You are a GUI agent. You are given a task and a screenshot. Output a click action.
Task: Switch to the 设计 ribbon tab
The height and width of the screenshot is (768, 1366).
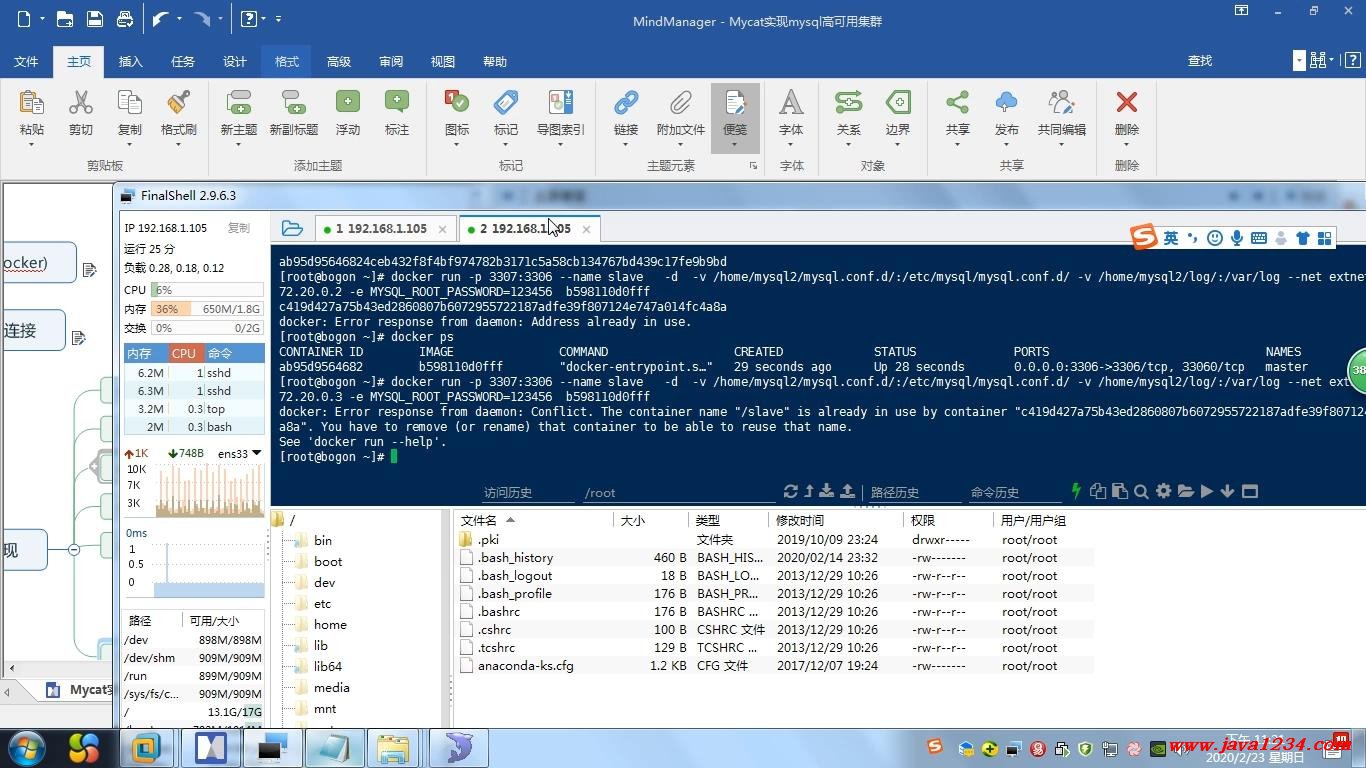[x=235, y=61]
